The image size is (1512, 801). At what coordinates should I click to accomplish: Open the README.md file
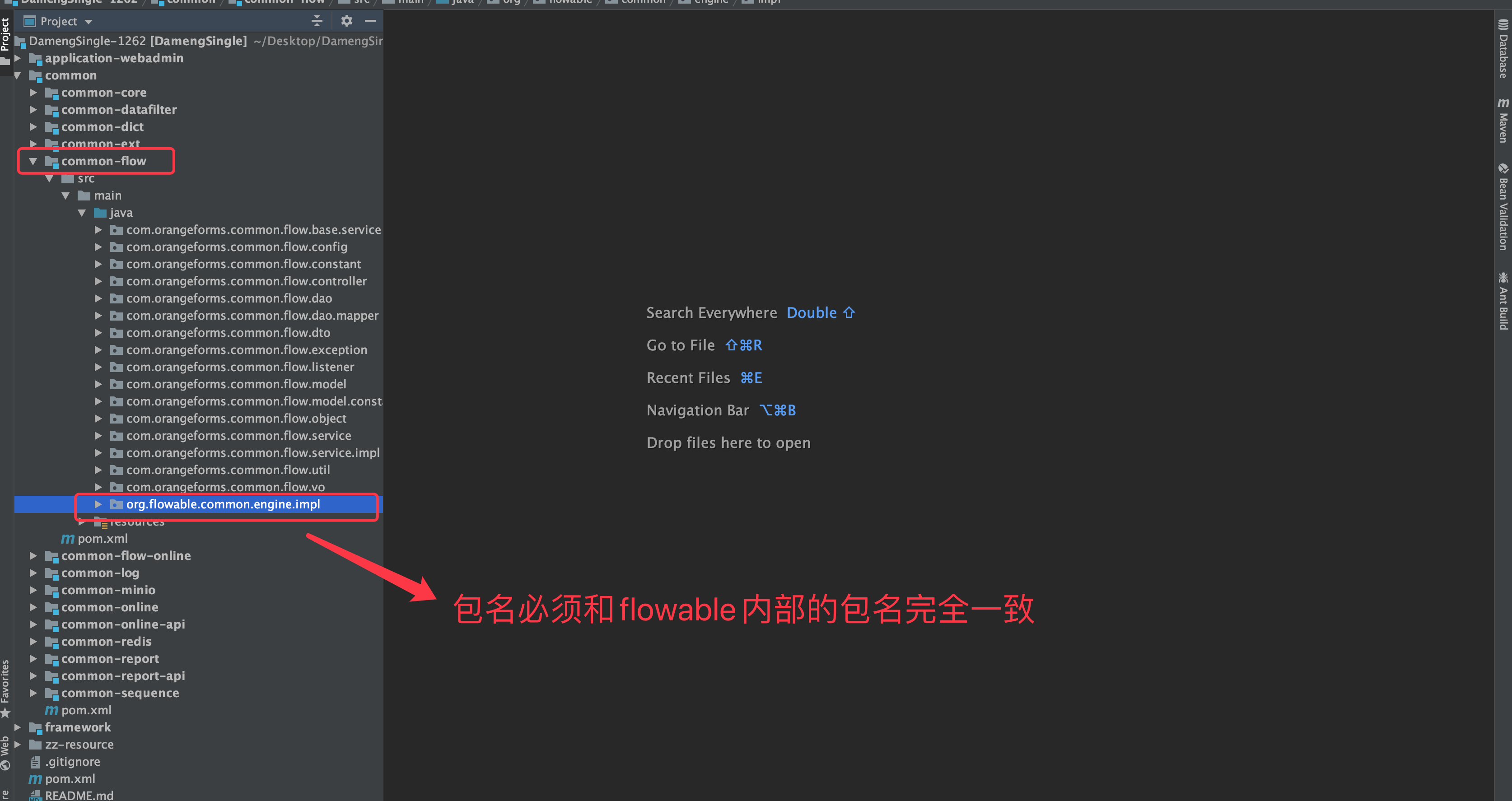click(79, 795)
